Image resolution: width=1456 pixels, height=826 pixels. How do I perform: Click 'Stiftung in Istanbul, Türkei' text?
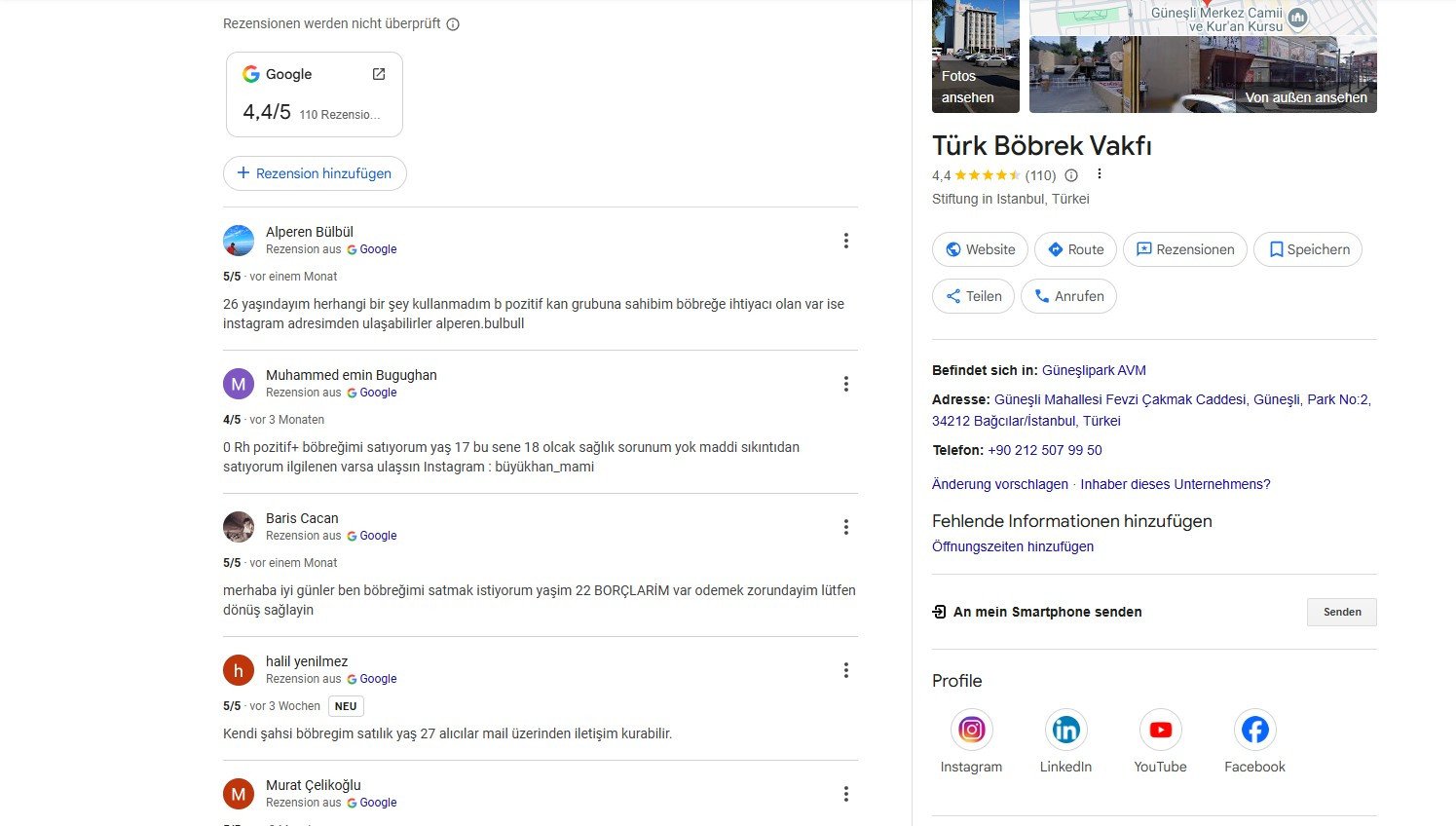[x=1011, y=199]
